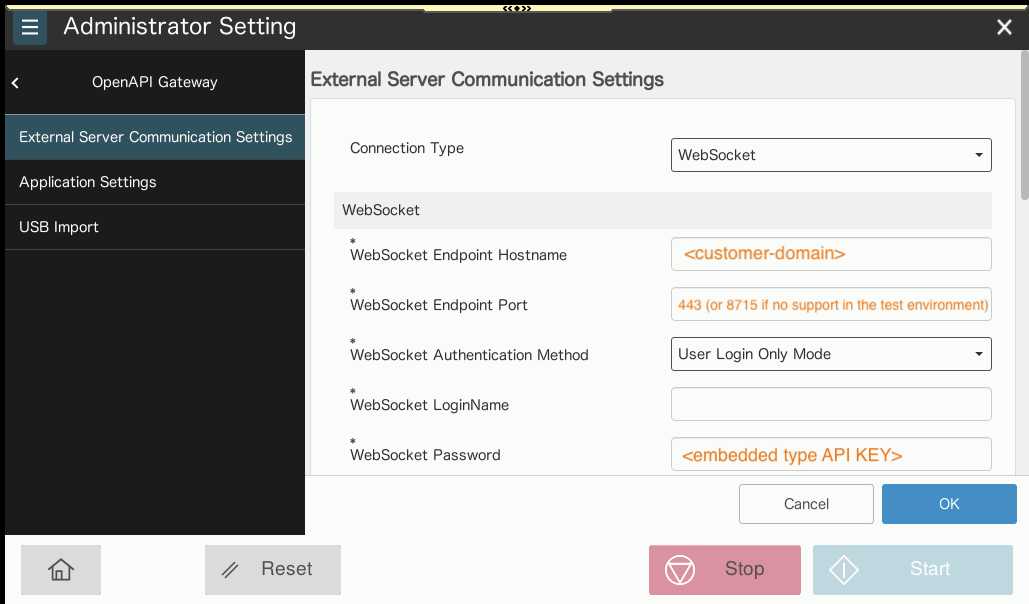Expand WebSocket Authentication Method dropdown
The width and height of the screenshot is (1029, 604).
coord(830,354)
